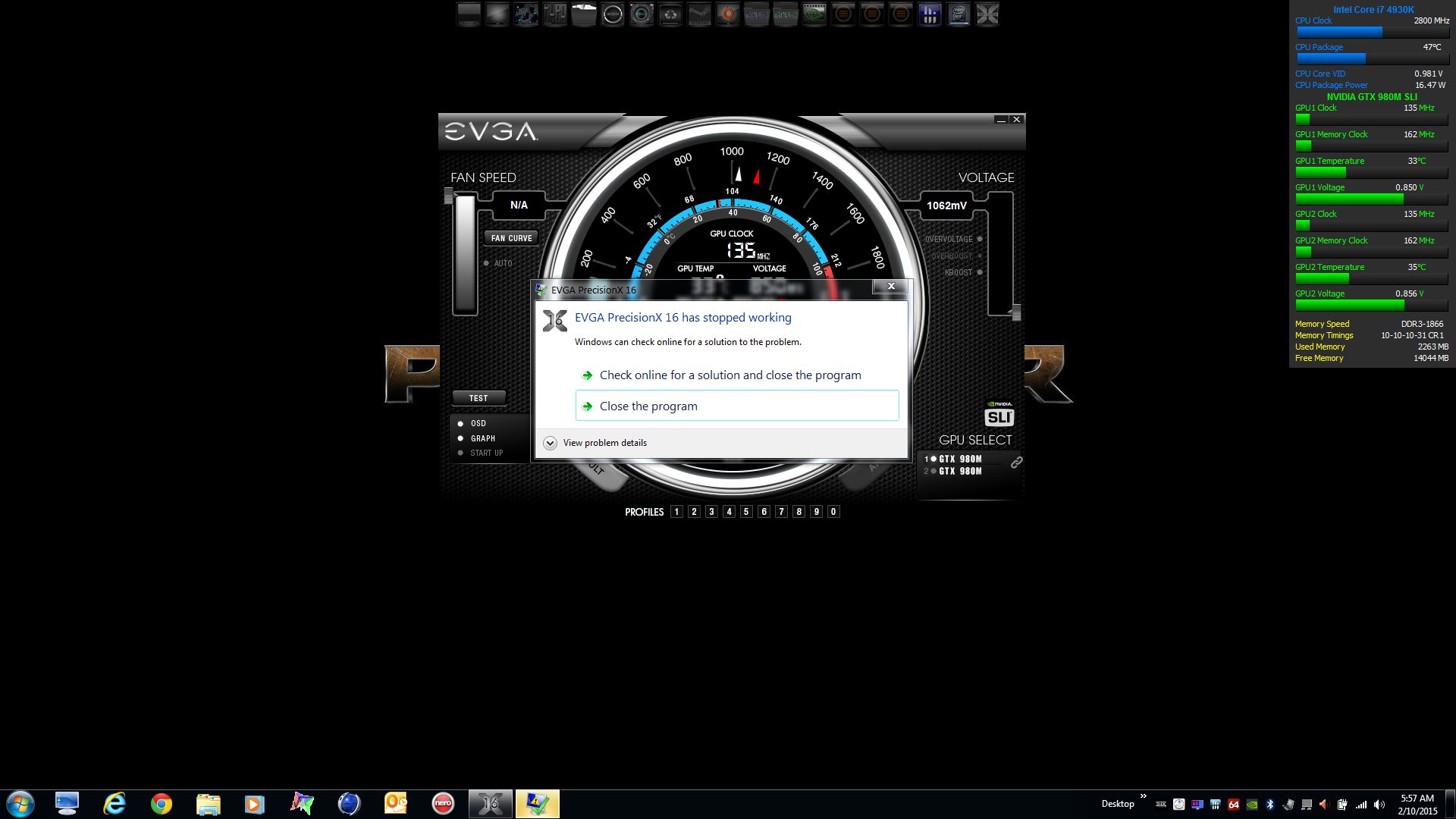Switch to PrecisionX 16 taskbar button
1456x819 pixels.
pyautogui.click(x=491, y=804)
